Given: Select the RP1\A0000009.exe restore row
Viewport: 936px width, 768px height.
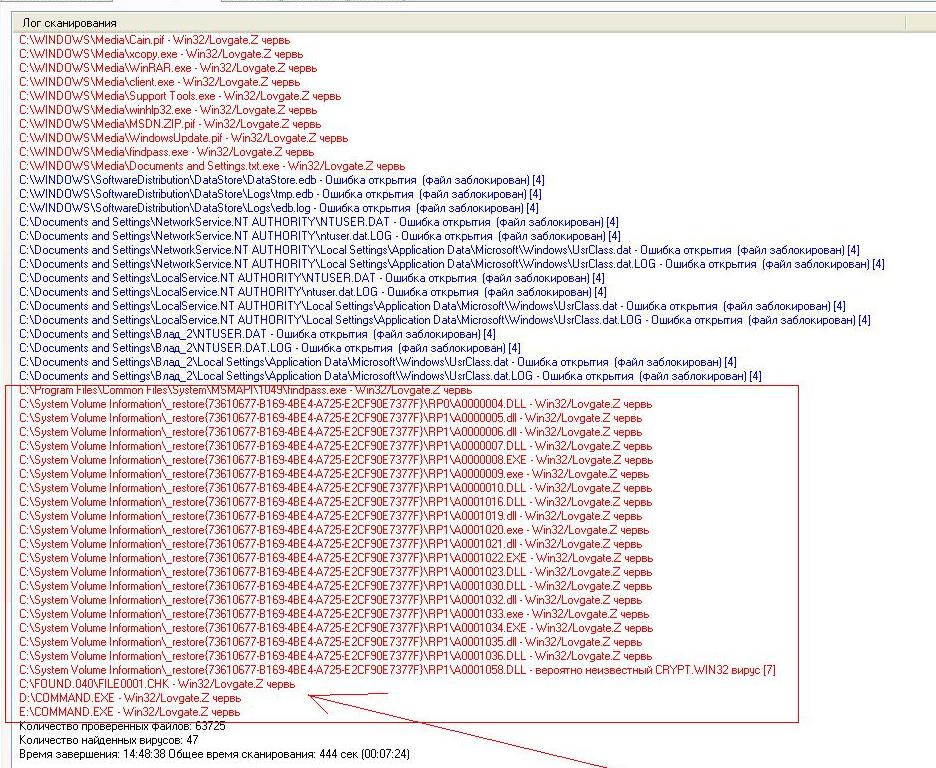Looking at the screenshot, I should pyautogui.click(x=334, y=475).
